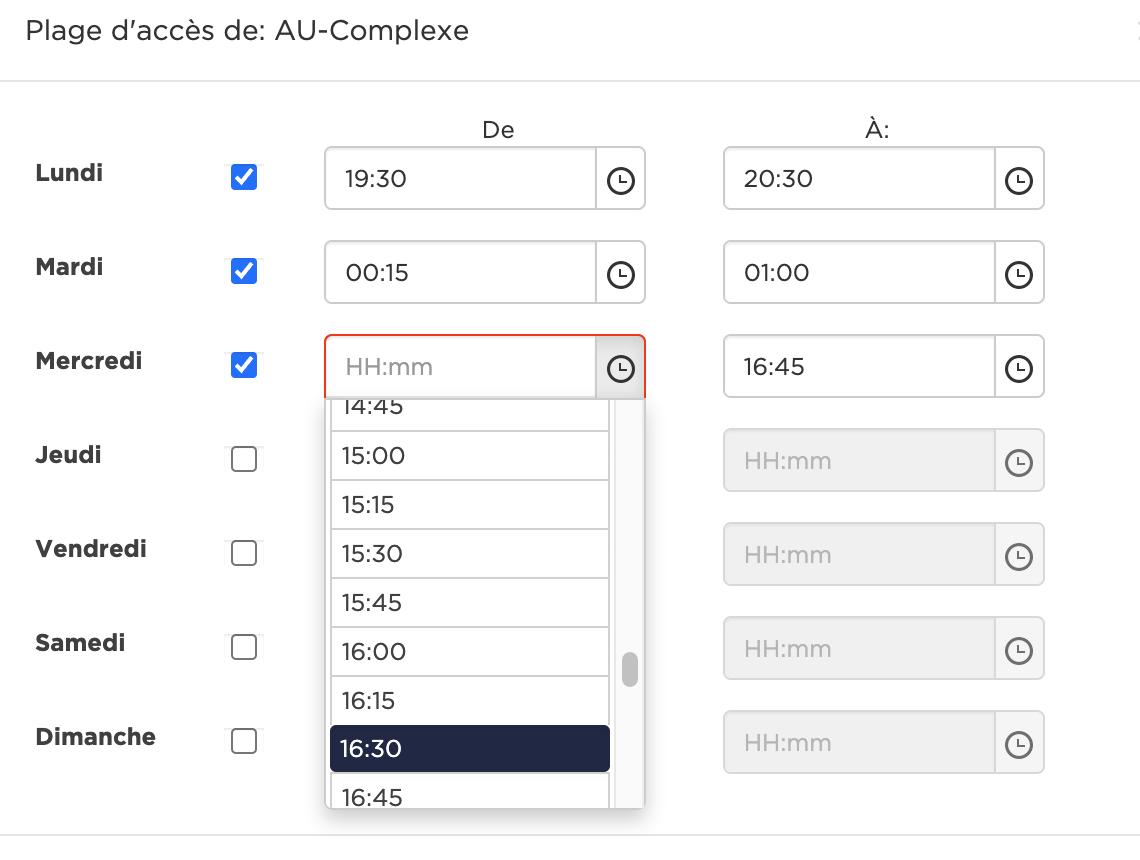Open clock picker for Lundi end time

[x=1019, y=180]
